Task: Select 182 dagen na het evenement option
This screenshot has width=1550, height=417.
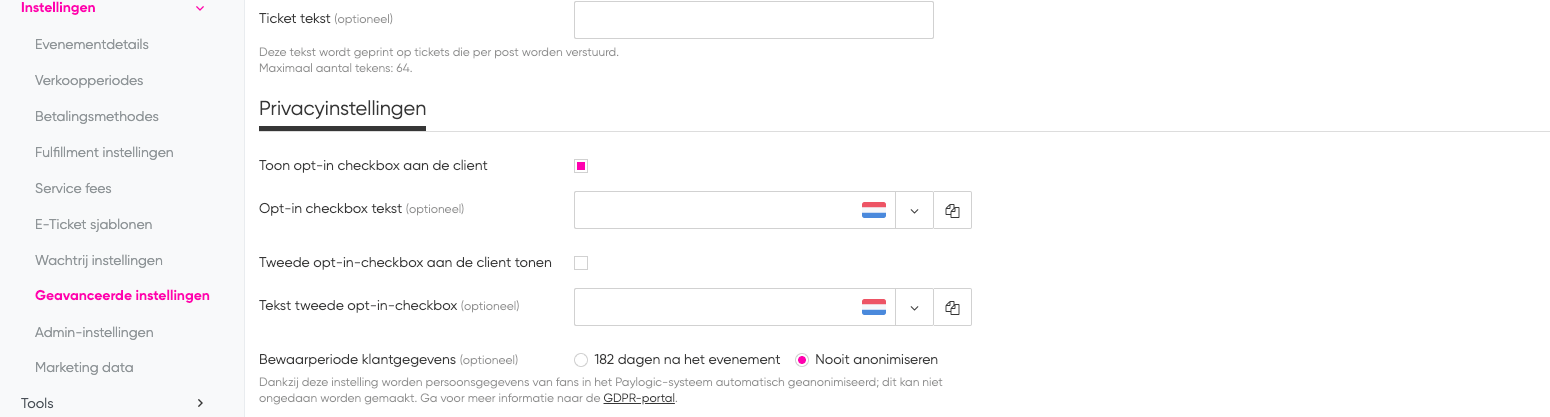Action: 581,359
